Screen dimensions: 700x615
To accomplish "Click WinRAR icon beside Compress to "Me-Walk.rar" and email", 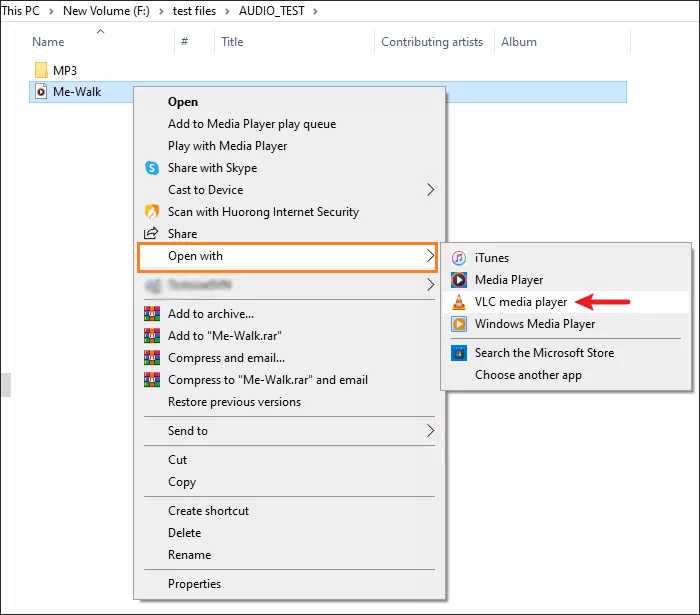I will [x=152, y=379].
